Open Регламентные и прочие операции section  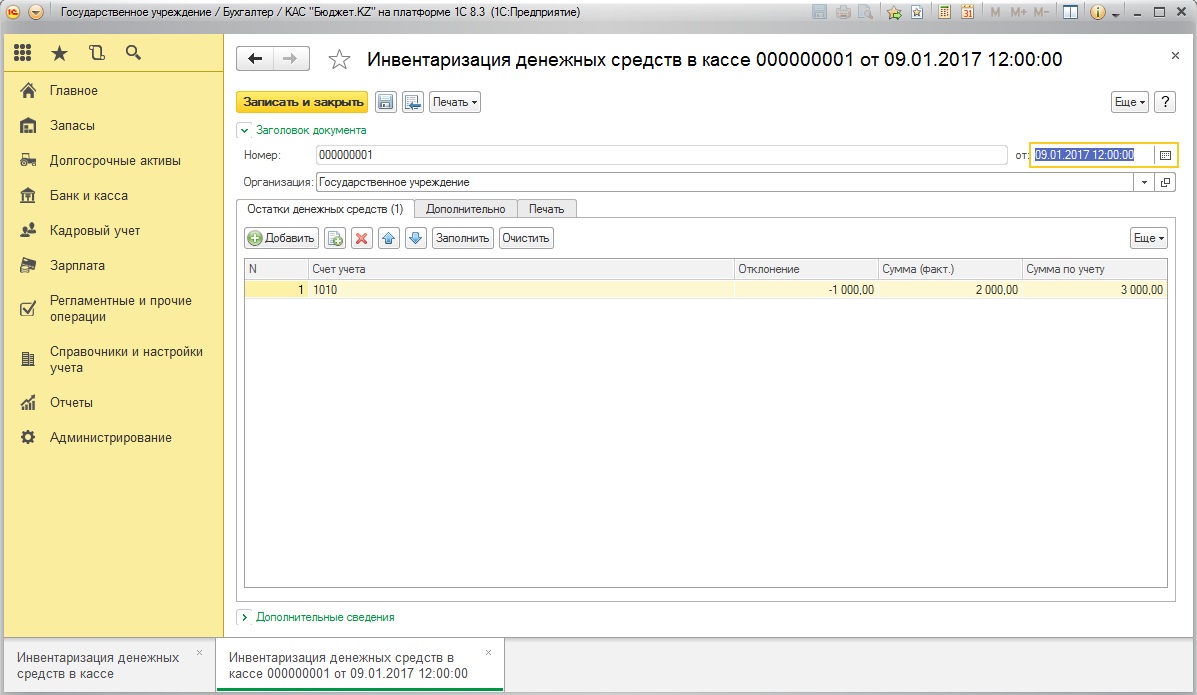121,309
